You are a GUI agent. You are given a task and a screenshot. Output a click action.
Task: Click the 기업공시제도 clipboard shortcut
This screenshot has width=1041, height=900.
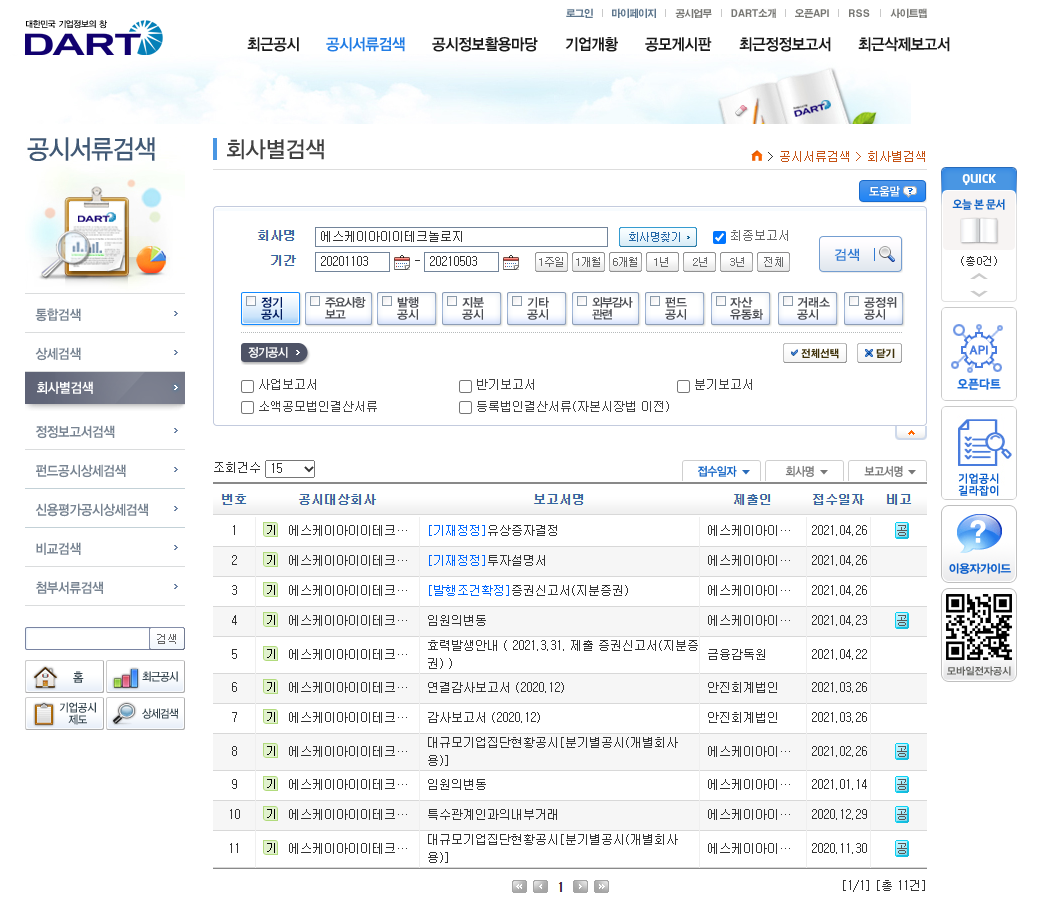tap(64, 713)
